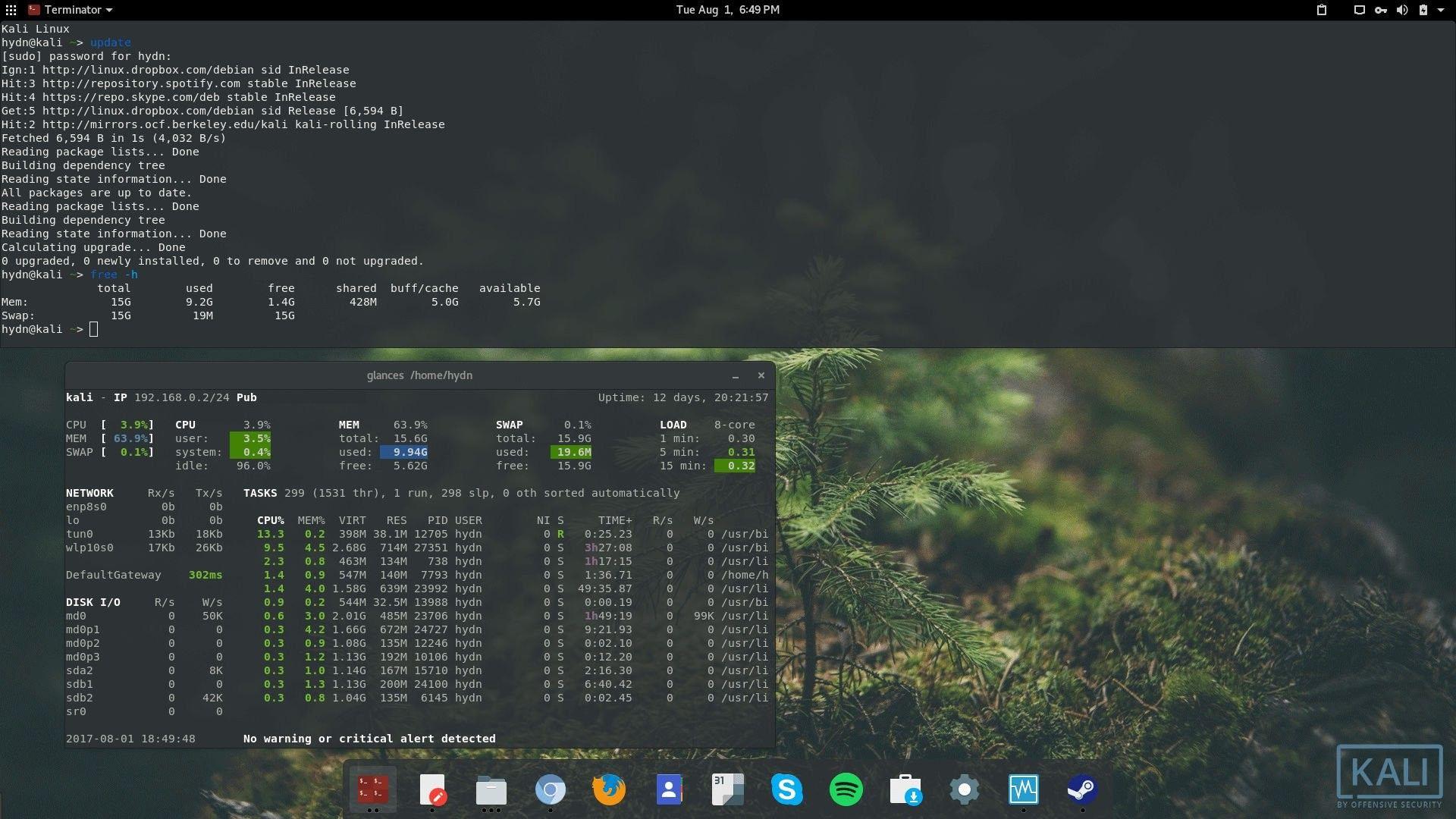Open Settings via the gear icon
Image resolution: width=1456 pixels, height=819 pixels.
(964, 789)
